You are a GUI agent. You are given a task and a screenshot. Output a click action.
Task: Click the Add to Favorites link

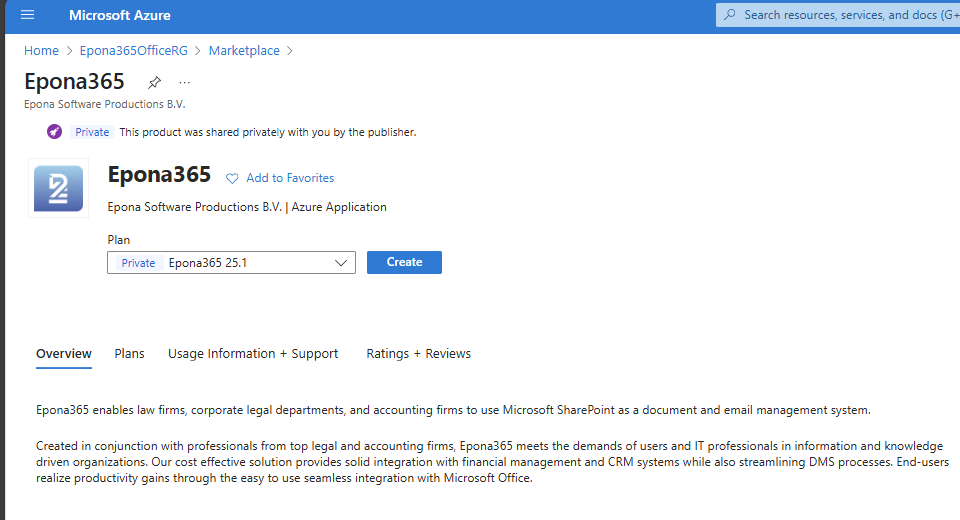coord(290,178)
